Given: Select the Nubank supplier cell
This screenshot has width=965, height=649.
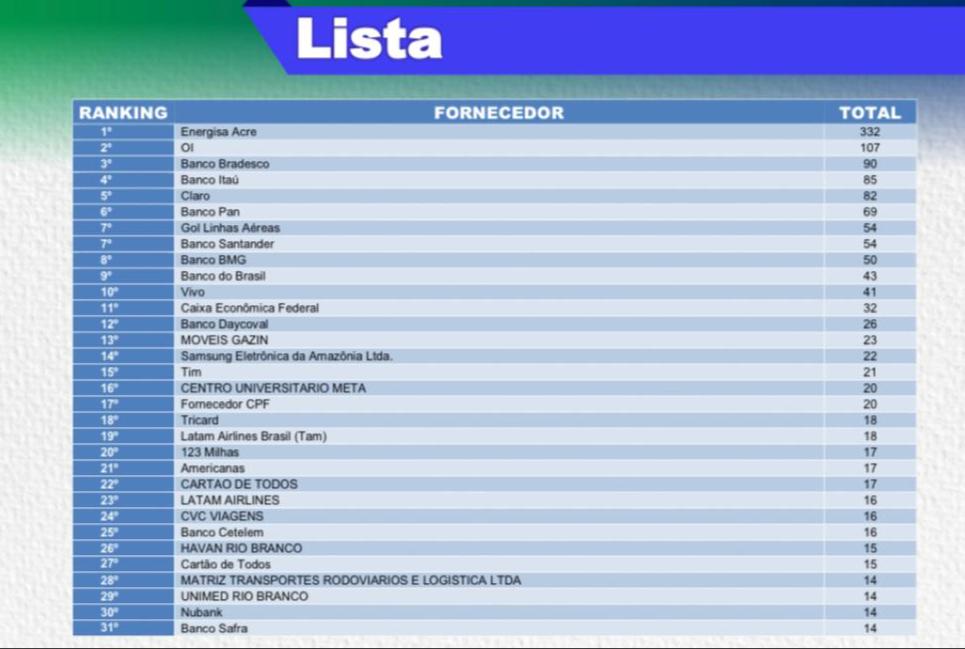Looking at the screenshot, I should coord(201,612).
